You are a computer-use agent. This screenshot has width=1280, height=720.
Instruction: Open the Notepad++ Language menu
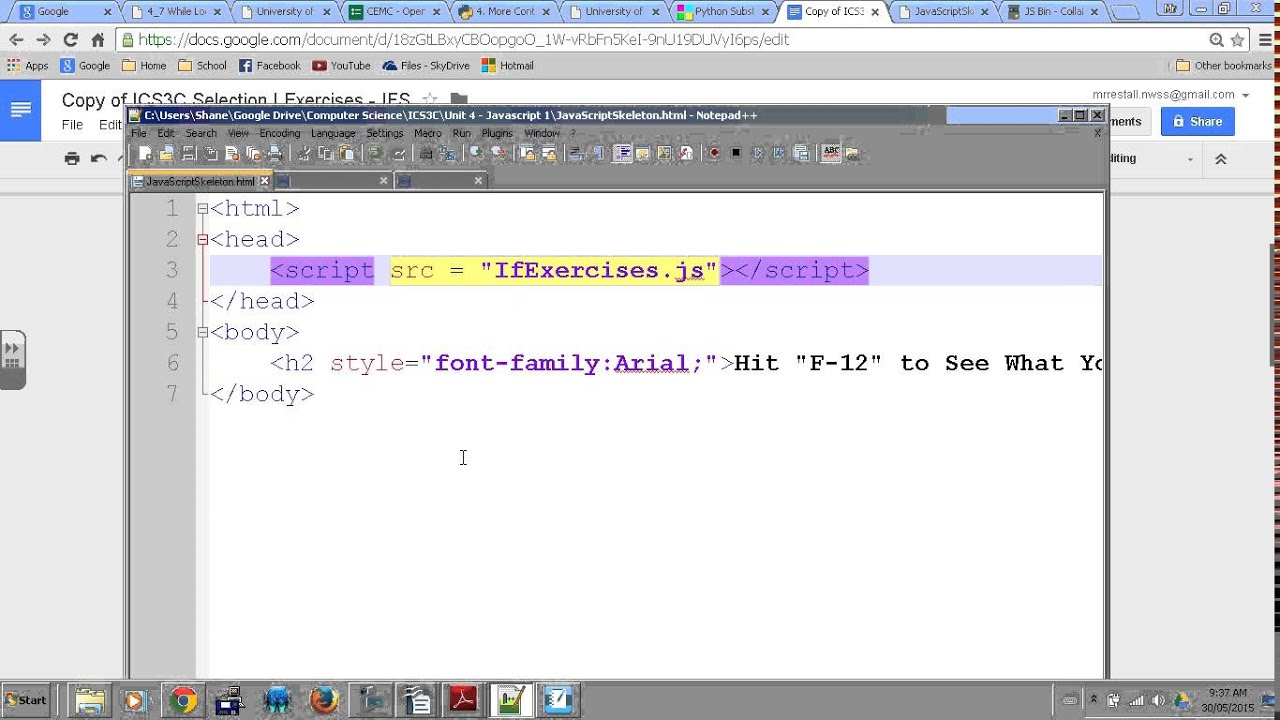coord(333,133)
